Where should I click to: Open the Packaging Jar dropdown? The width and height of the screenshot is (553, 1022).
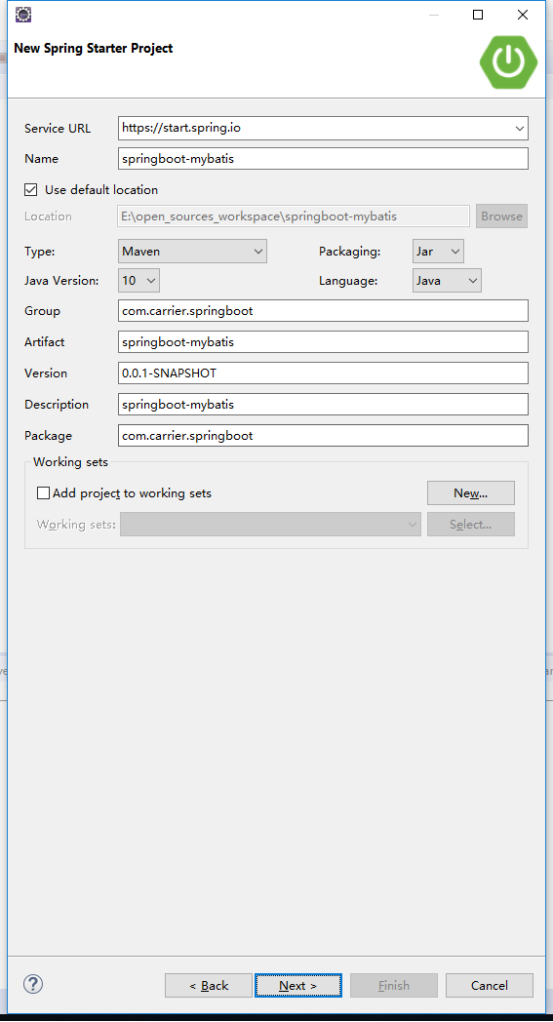438,252
